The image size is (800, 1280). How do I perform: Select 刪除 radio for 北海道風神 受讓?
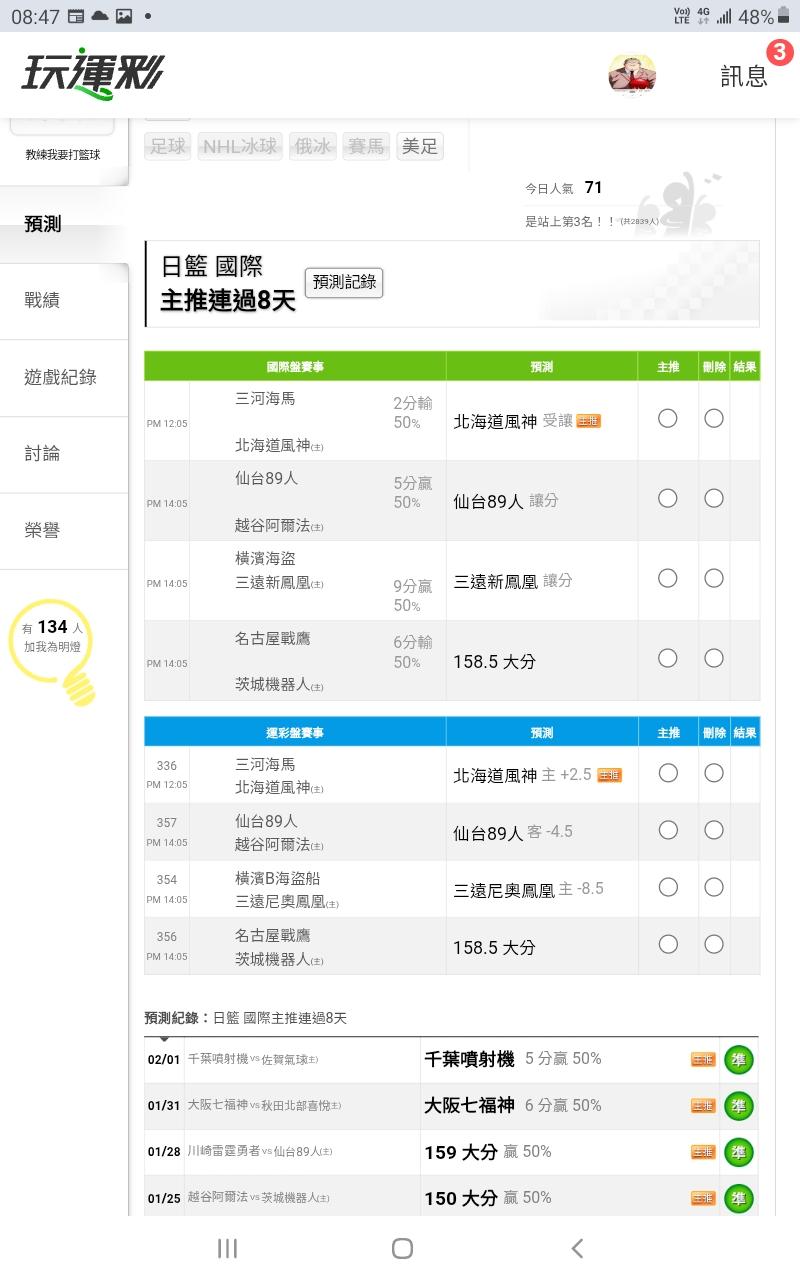tap(714, 418)
